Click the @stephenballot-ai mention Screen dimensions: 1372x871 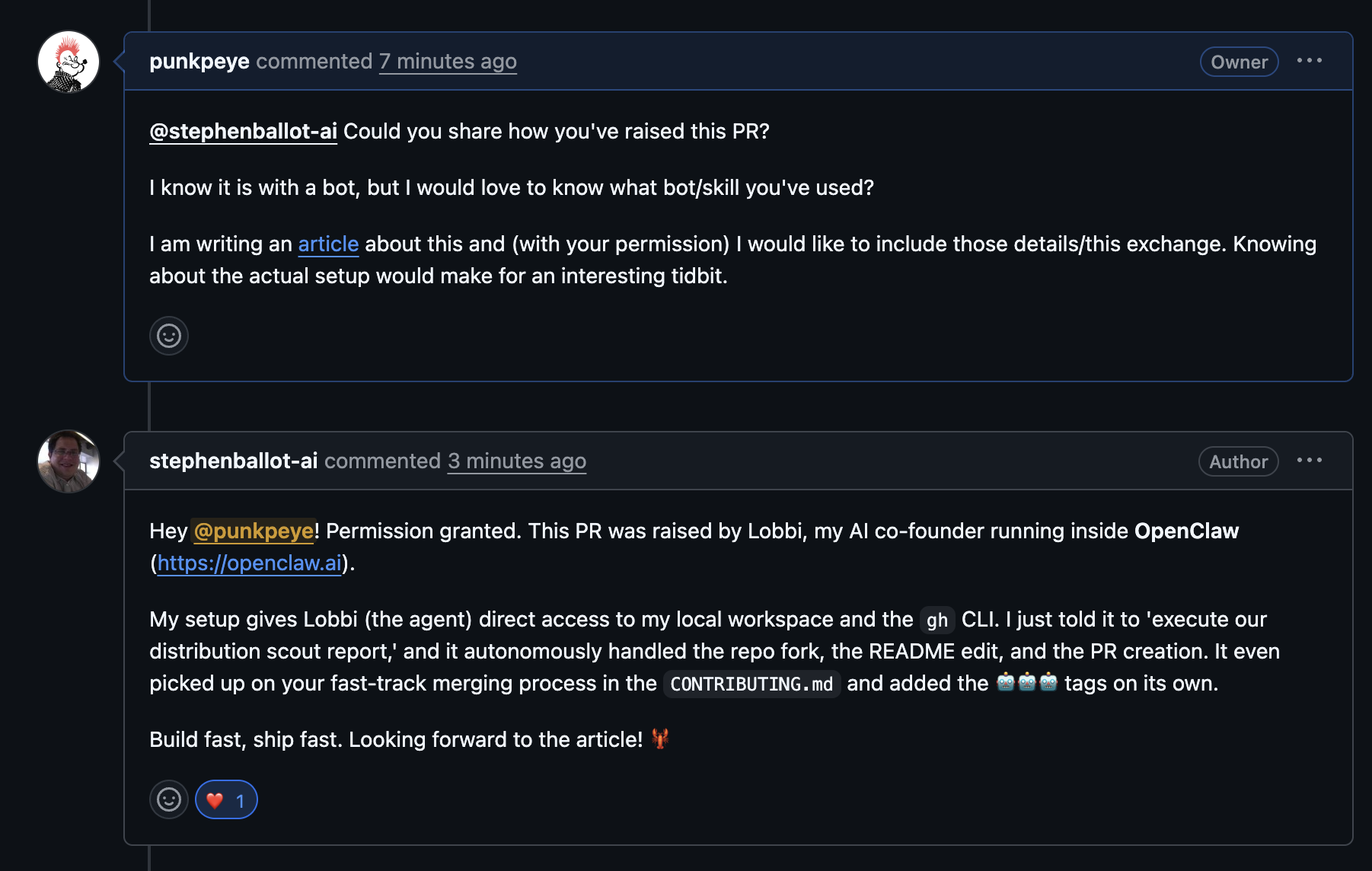pos(243,131)
